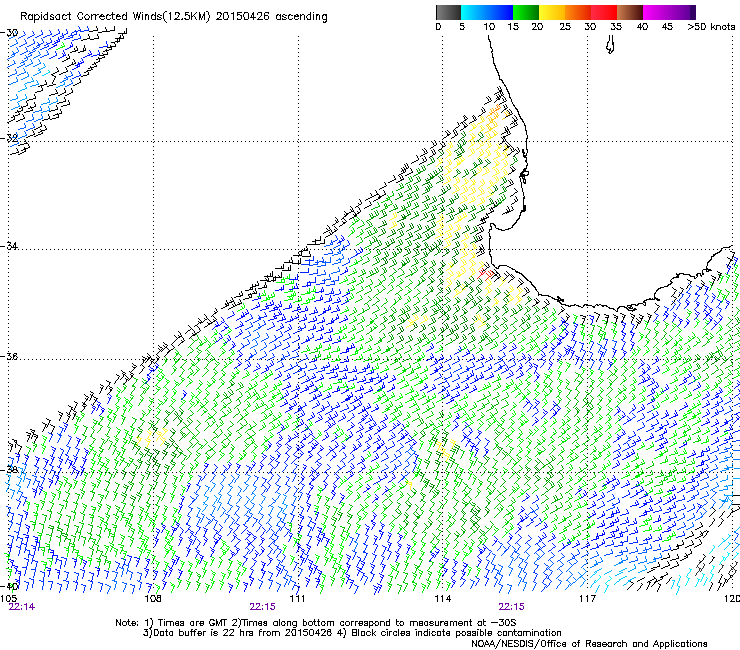
Task: Click the green 15–20 knots legend swatch
Action: (x=526, y=12)
